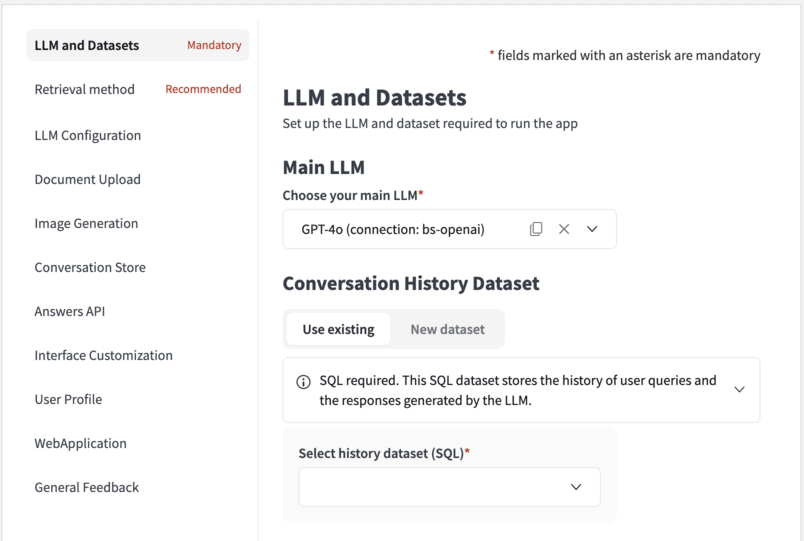Click the Conversation History Dataset heading
Screen dimensions: 804x541
click(411, 284)
